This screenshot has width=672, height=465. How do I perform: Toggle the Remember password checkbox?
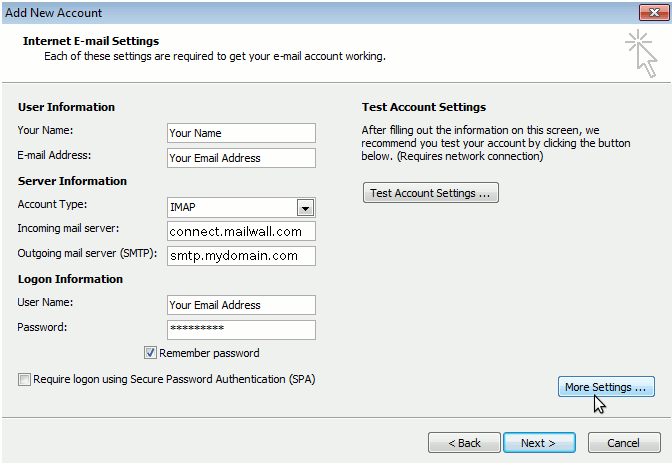[x=150, y=353]
